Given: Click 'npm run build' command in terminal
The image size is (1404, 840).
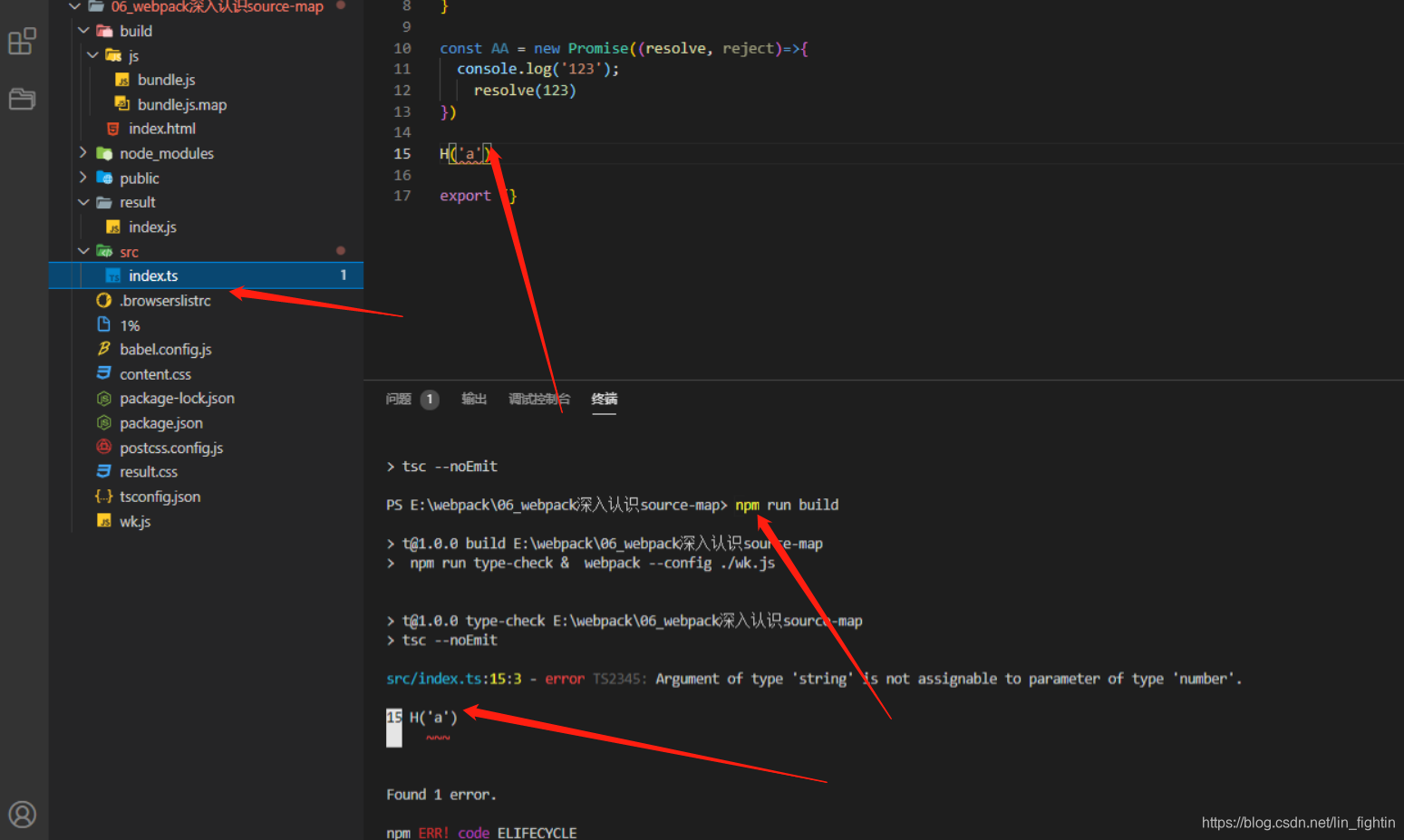Looking at the screenshot, I should coord(787,505).
